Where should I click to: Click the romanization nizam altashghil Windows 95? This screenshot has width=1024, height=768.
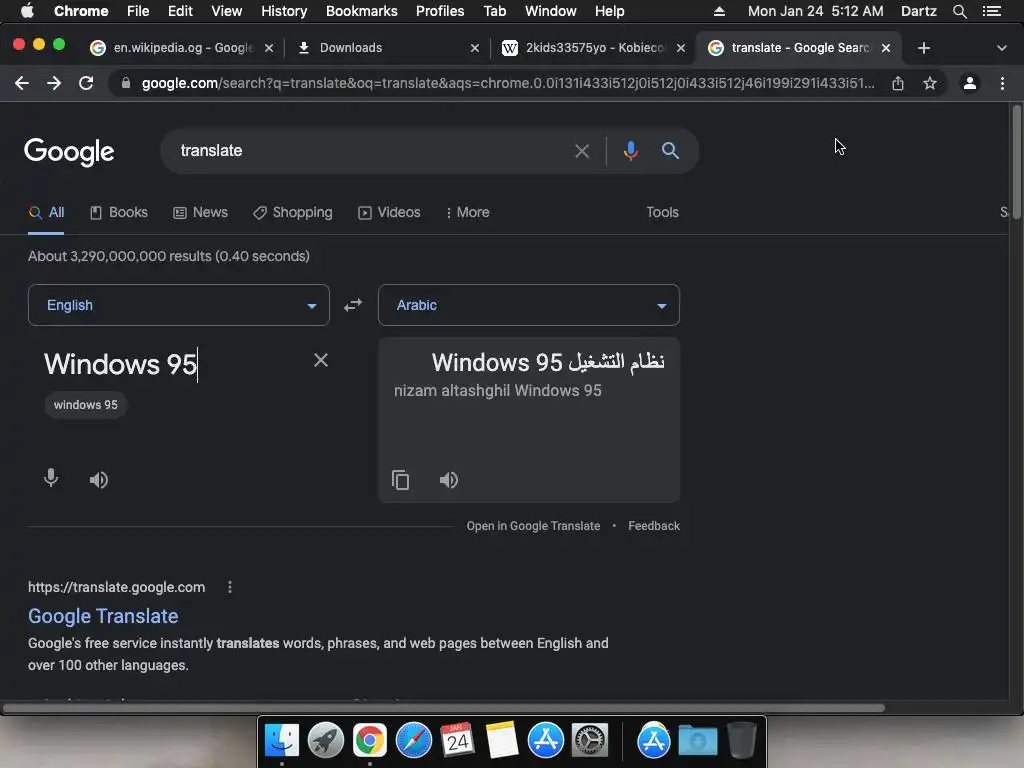click(x=498, y=391)
